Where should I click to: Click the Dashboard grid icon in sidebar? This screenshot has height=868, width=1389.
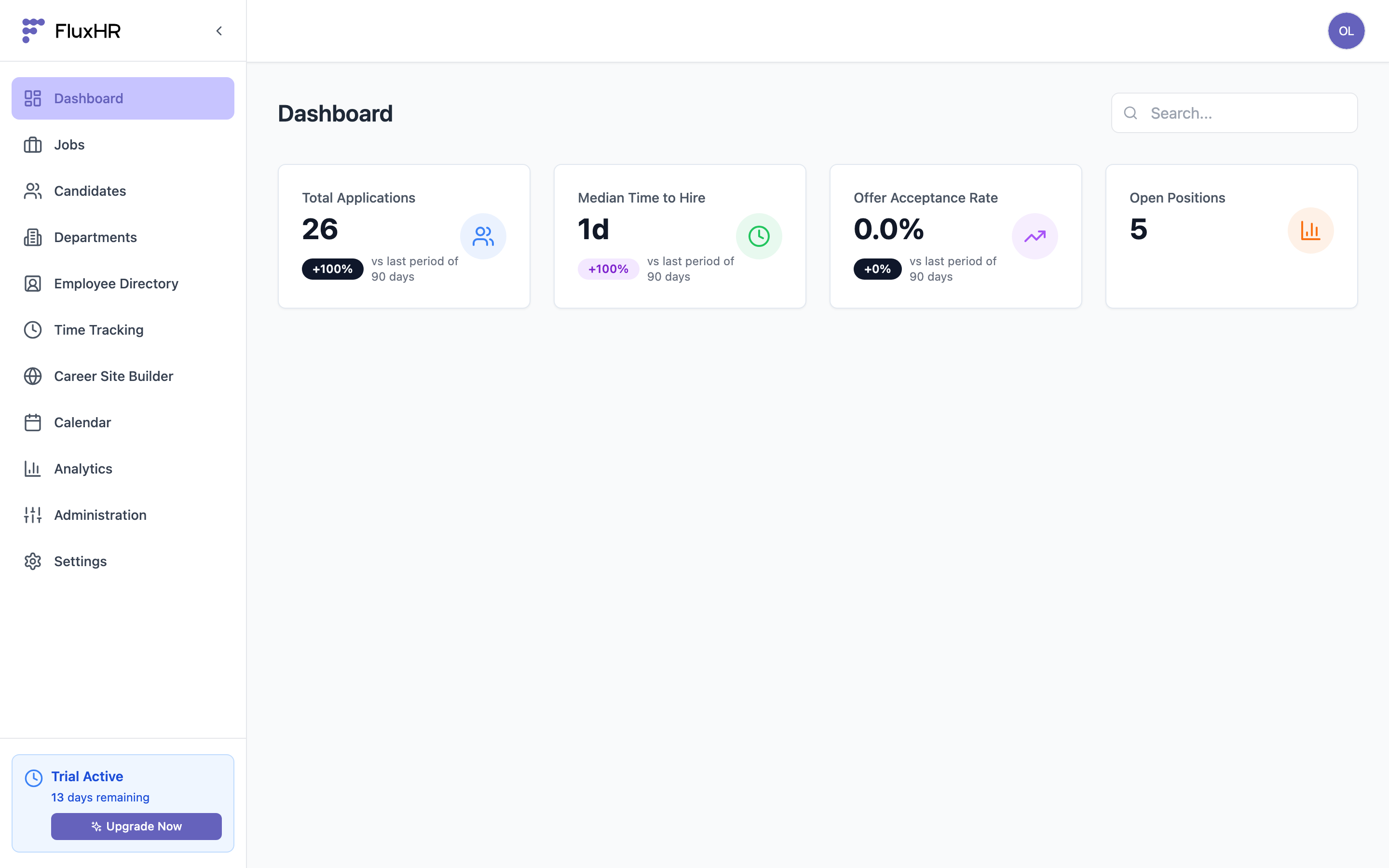click(33, 98)
